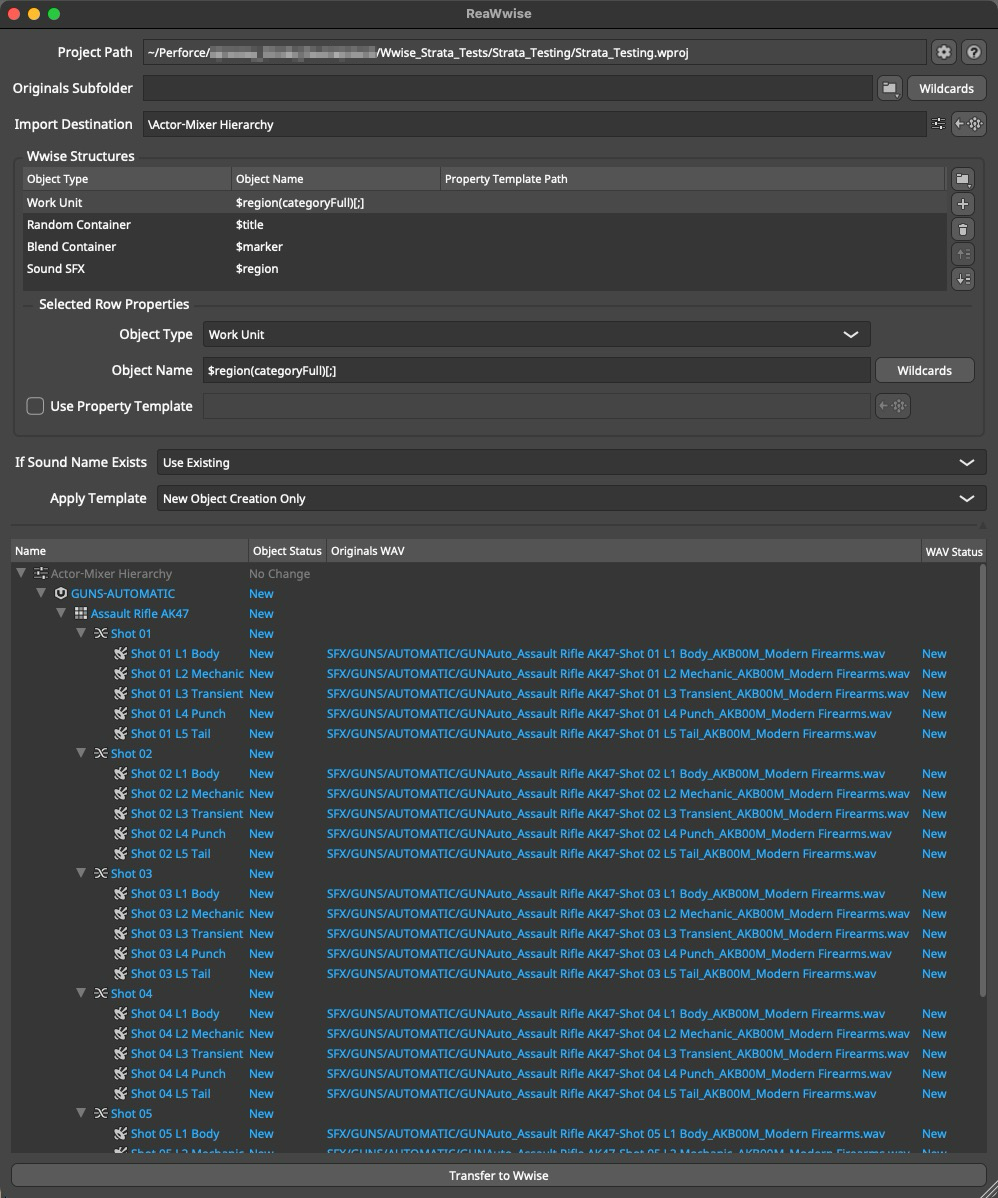This screenshot has height=1198, width=998.
Task: Click the Shot 02 L3 Transient sound icon
Action: click(121, 814)
